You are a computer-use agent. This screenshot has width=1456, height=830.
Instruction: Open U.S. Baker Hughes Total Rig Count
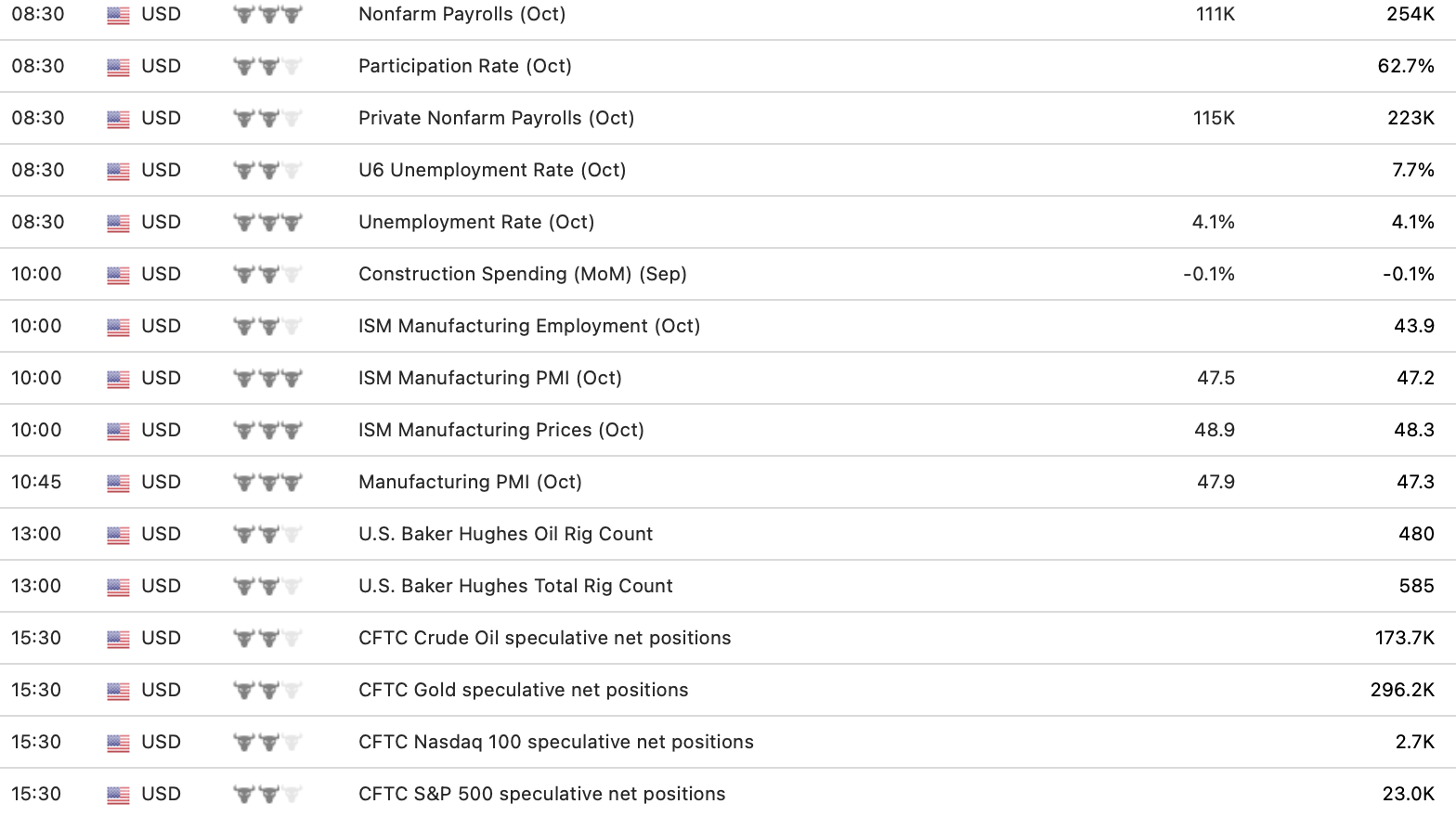coord(515,587)
